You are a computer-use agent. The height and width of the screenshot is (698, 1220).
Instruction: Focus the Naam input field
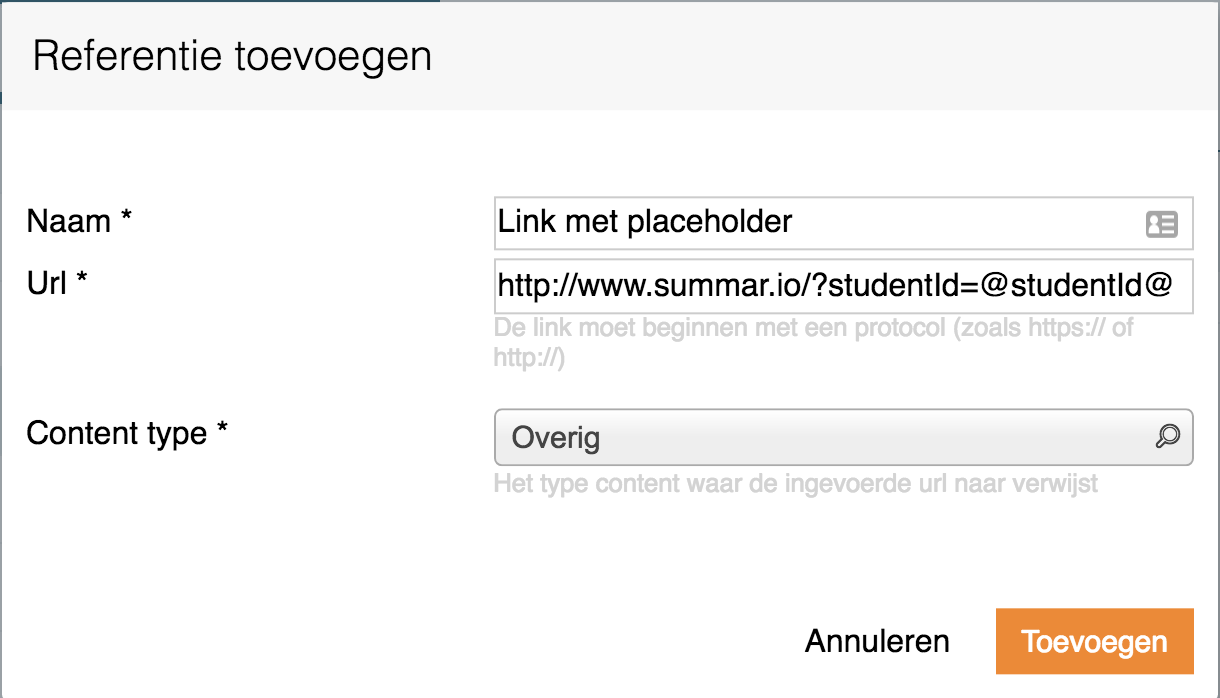815,222
